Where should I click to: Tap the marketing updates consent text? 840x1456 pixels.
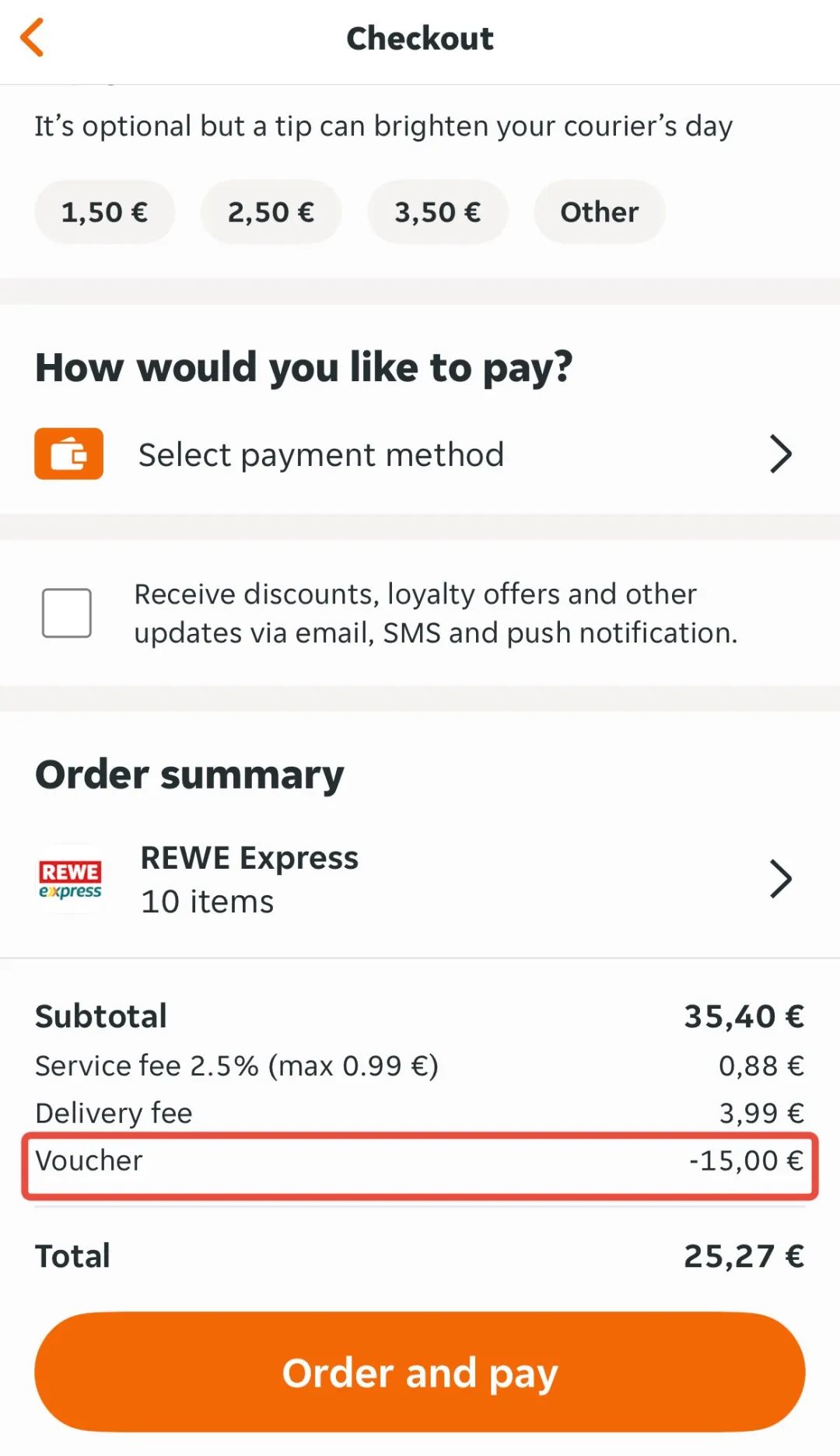coord(436,614)
